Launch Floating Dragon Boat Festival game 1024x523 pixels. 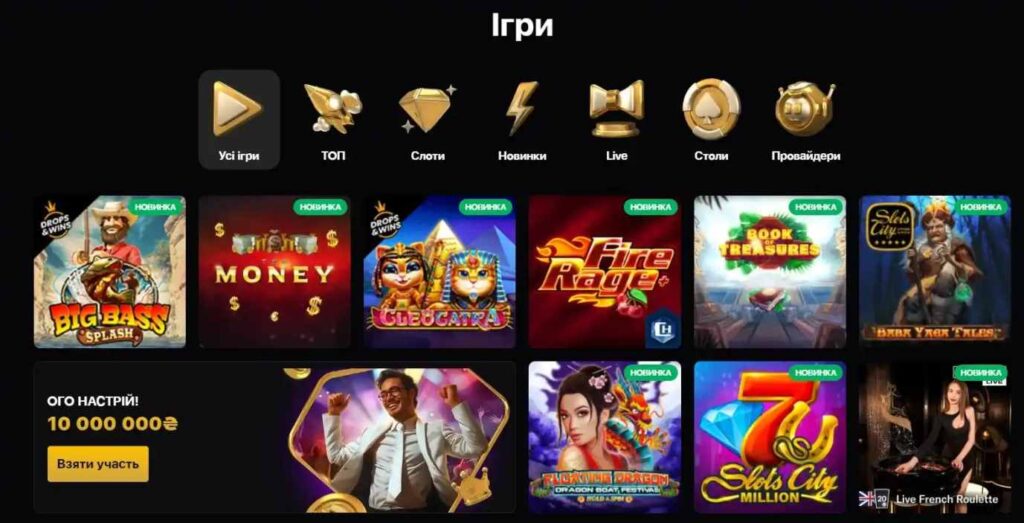pyautogui.click(x=605, y=437)
